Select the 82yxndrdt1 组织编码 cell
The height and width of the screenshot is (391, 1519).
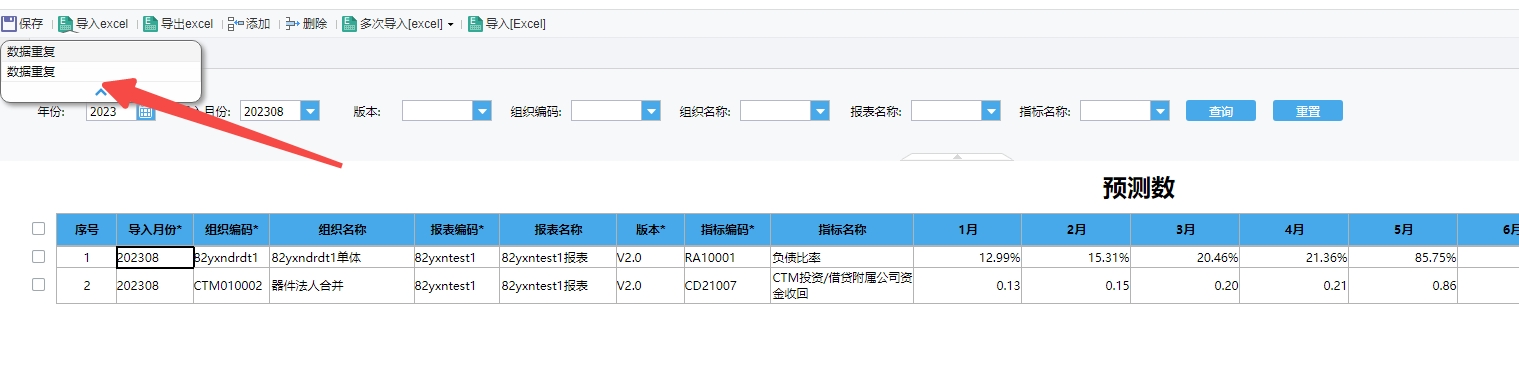click(x=231, y=257)
